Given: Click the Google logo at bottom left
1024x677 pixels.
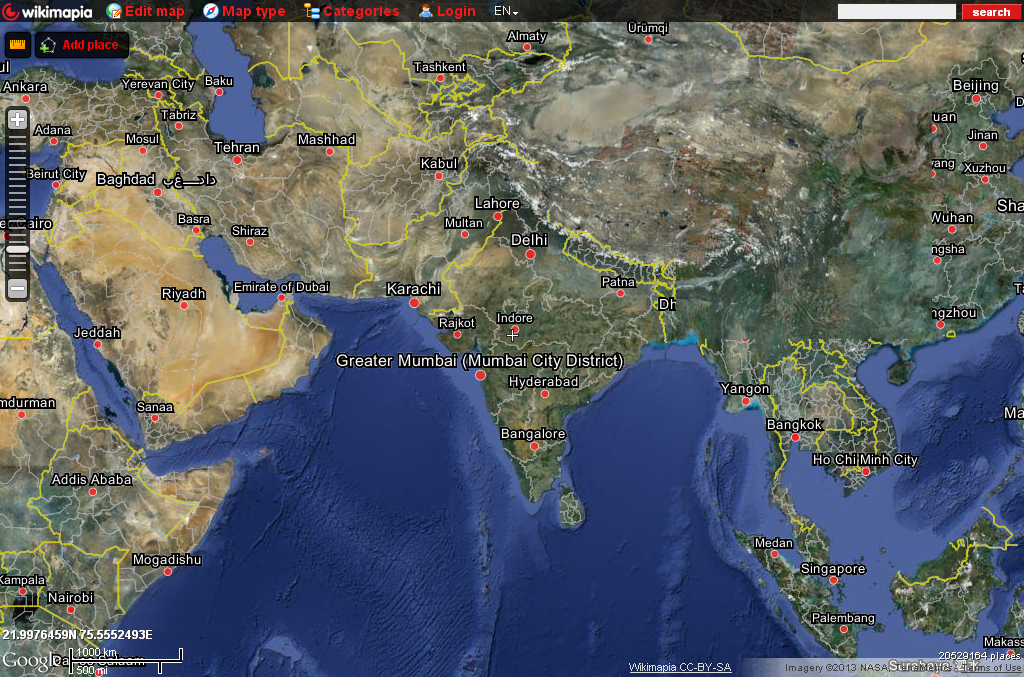Looking at the screenshot, I should (30, 660).
